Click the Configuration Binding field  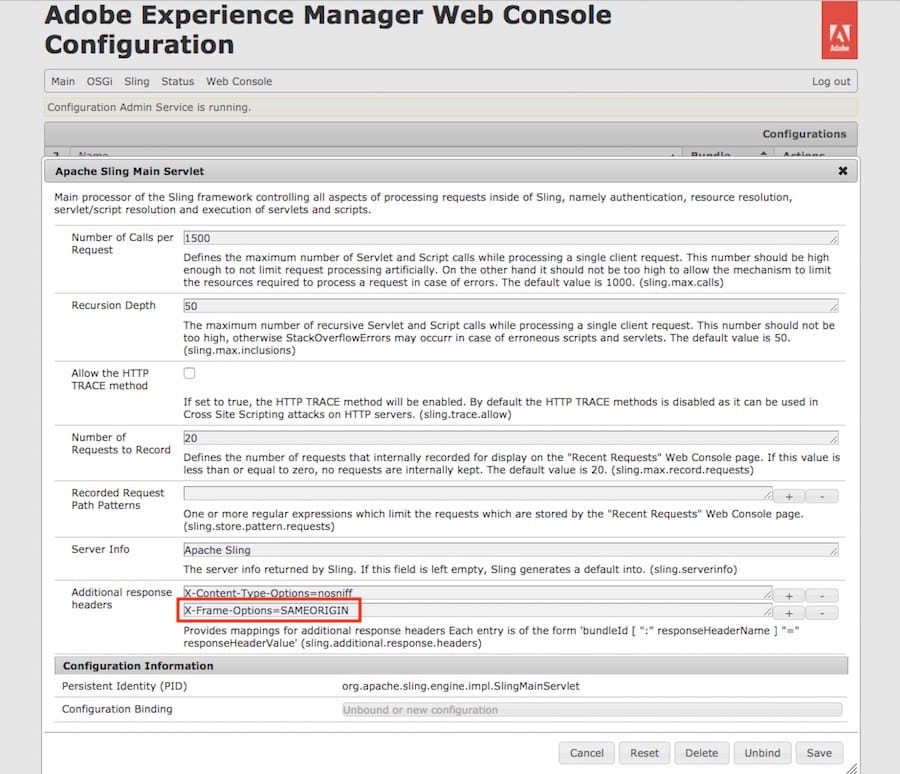point(592,710)
